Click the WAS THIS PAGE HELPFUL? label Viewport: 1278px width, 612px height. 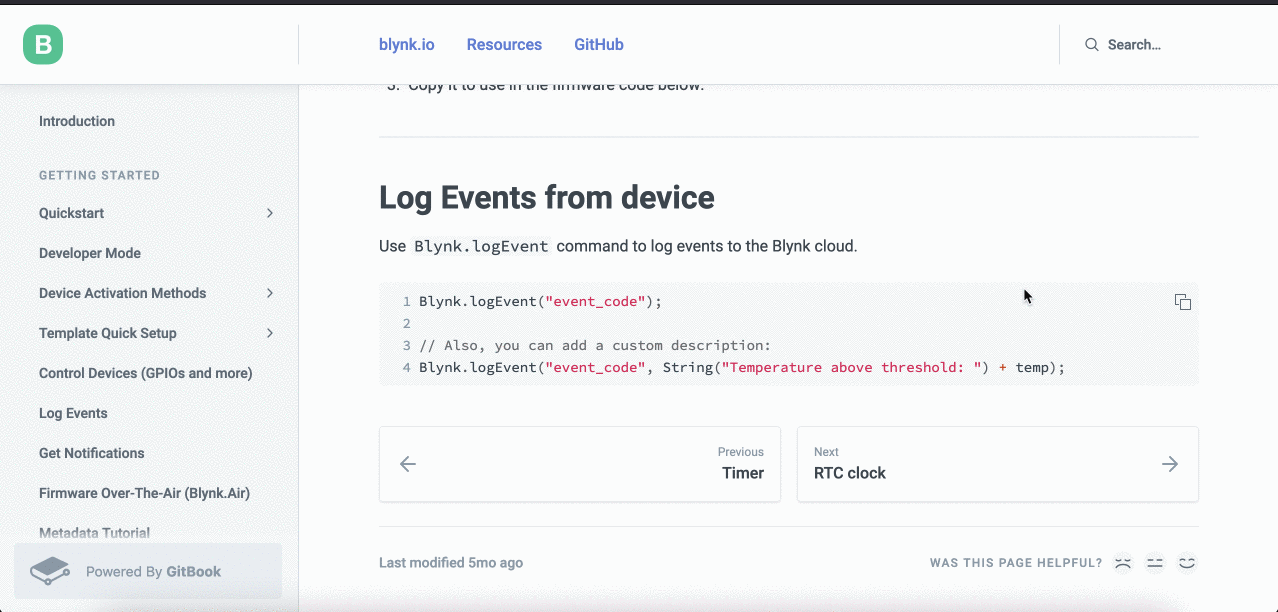(x=1016, y=563)
